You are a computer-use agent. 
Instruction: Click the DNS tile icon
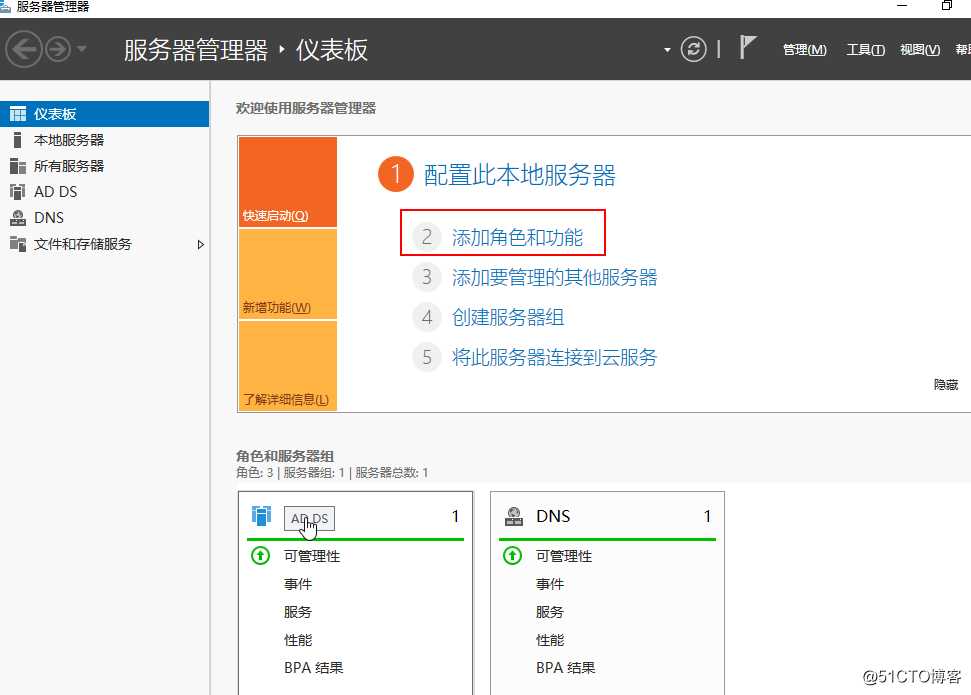[x=514, y=516]
